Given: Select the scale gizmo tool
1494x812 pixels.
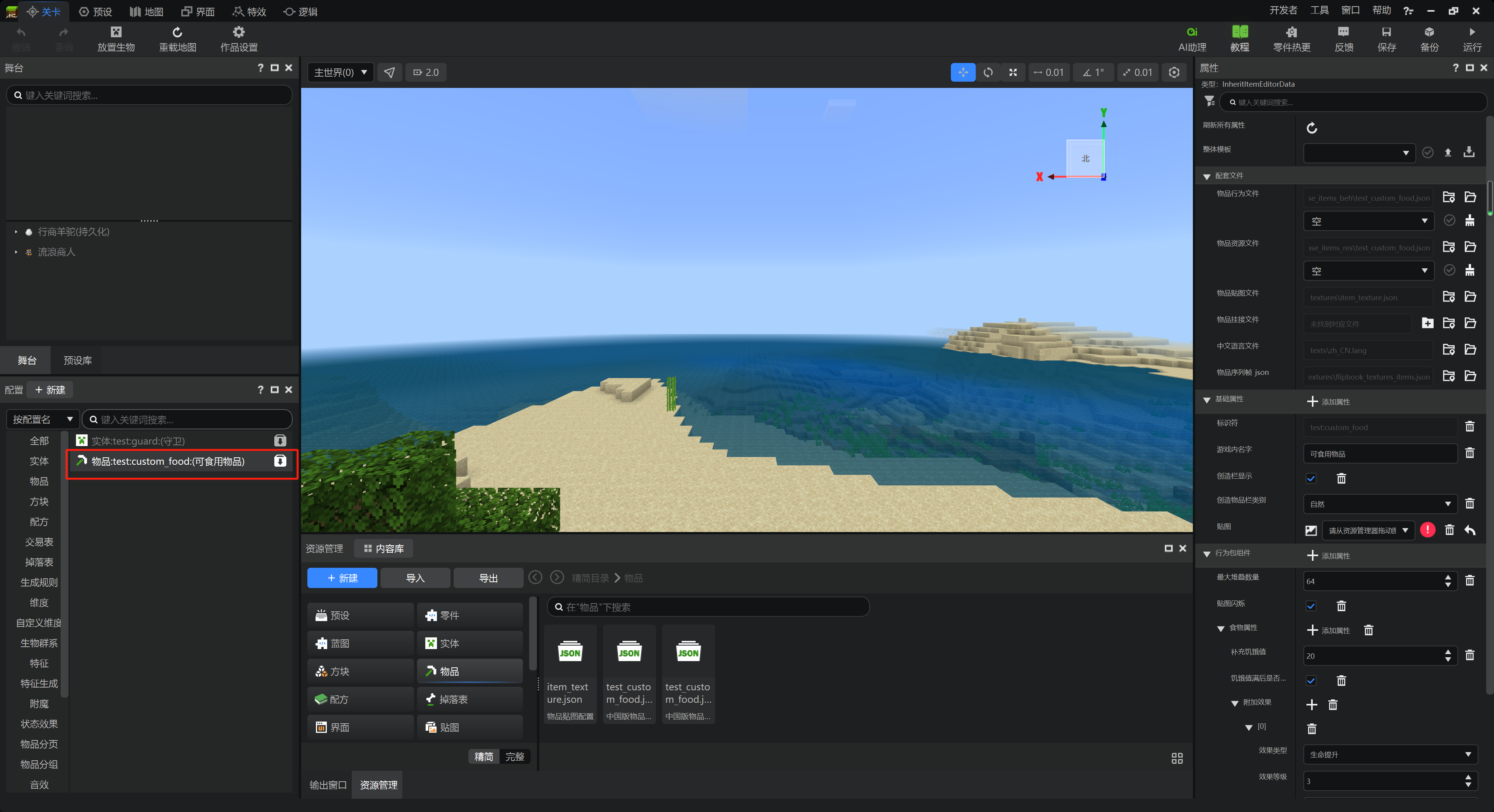Looking at the screenshot, I should (x=1013, y=72).
